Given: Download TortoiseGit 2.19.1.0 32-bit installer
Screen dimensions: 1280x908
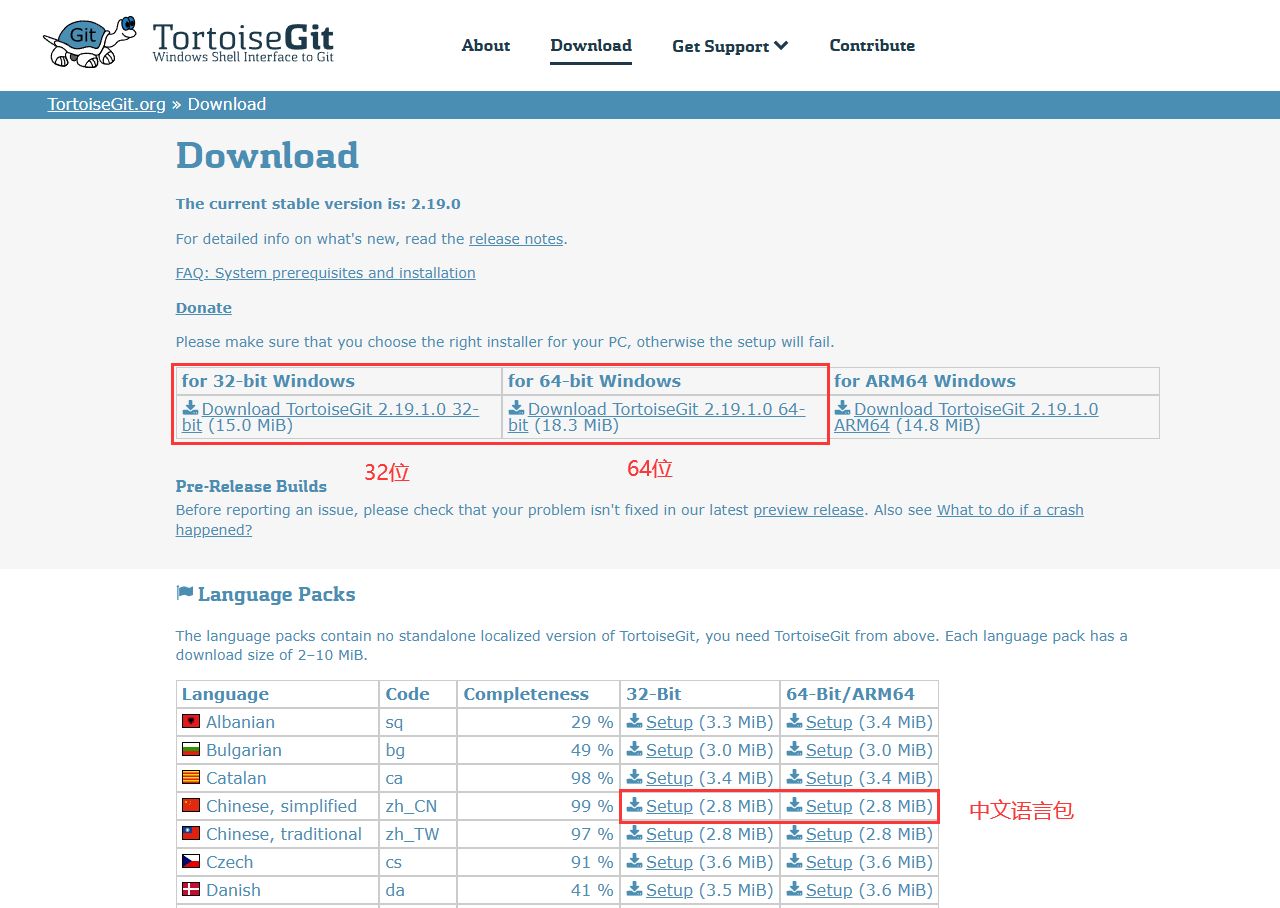Looking at the screenshot, I should (330, 417).
